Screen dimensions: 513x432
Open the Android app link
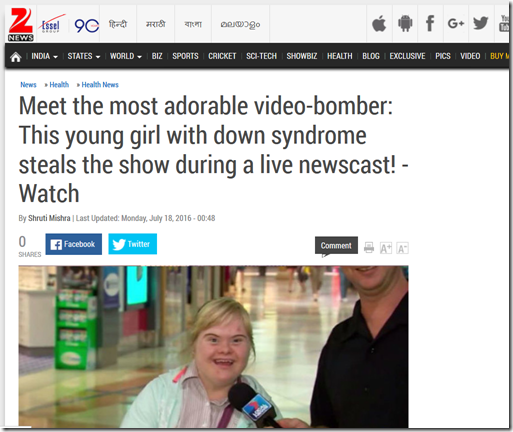[x=405, y=24]
